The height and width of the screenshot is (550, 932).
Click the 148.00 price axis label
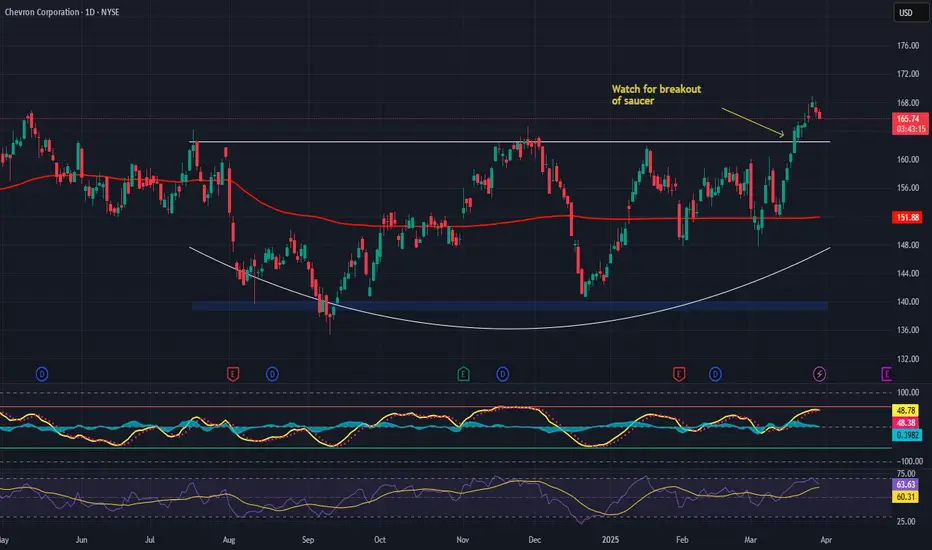(x=908, y=245)
